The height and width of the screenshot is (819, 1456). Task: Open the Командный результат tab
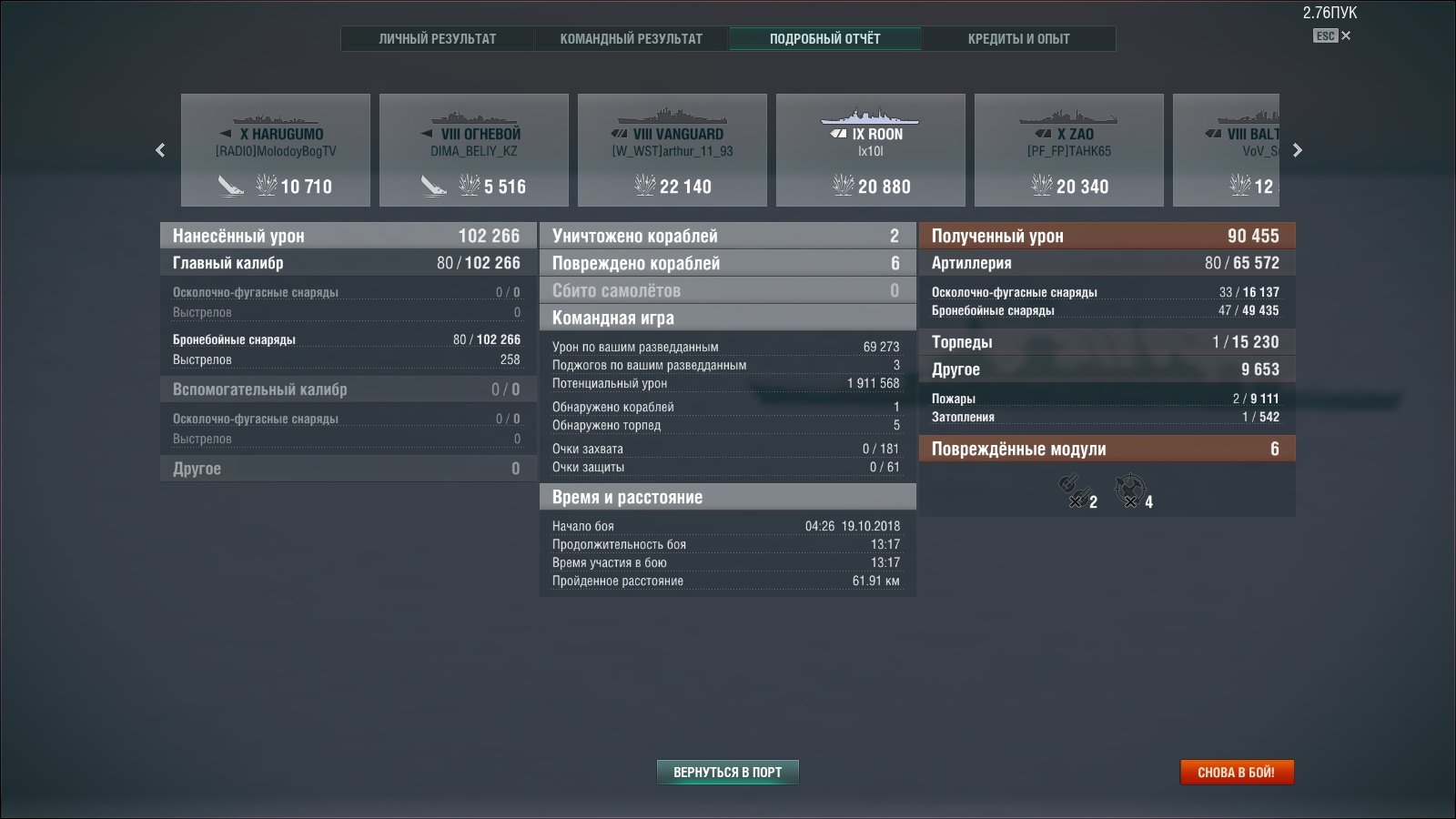(x=631, y=38)
